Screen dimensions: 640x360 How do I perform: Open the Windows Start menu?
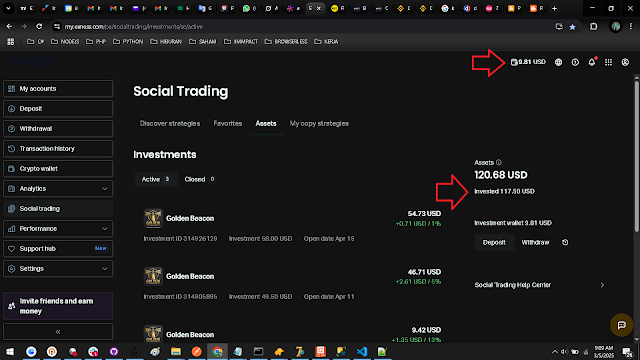pyautogui.click(x=10, y=351)
